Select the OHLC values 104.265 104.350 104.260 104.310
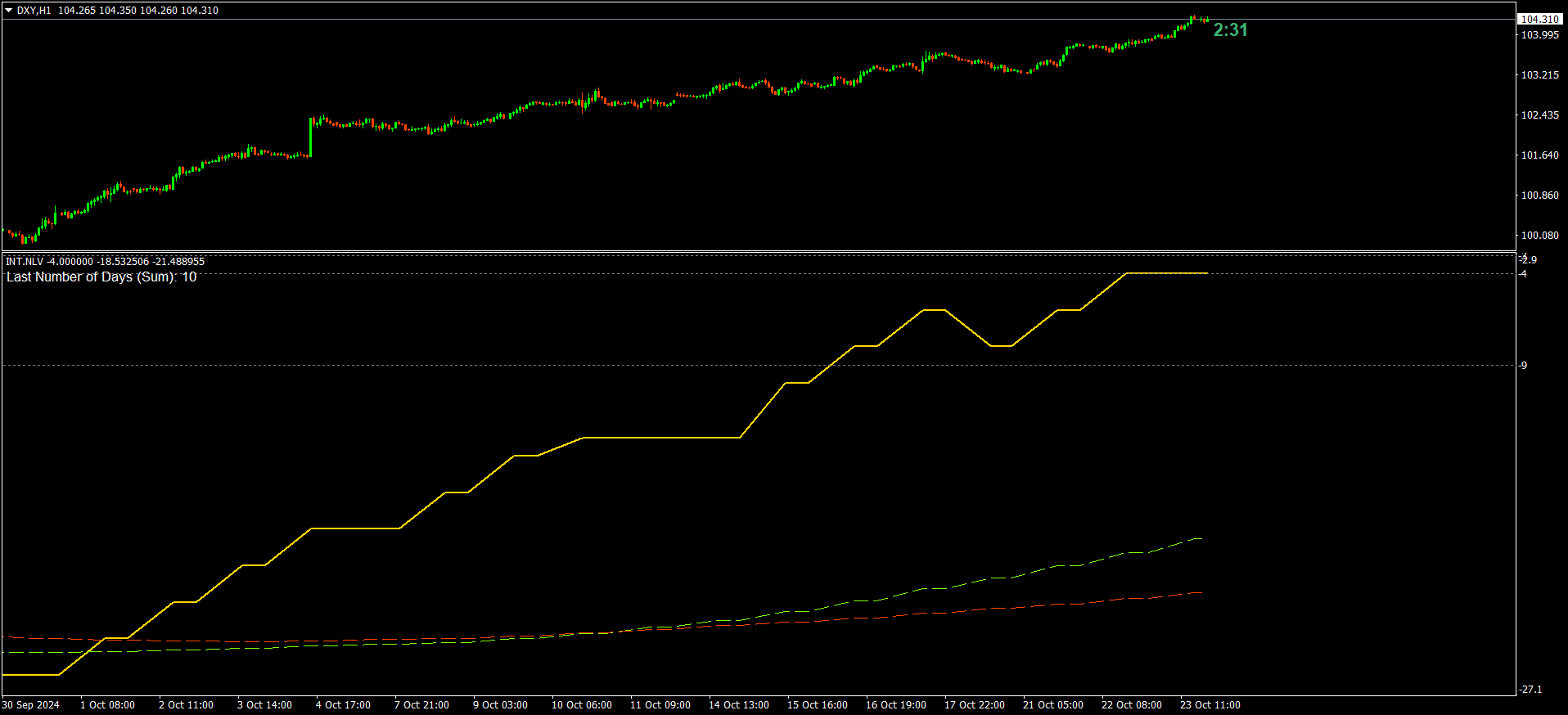Screen dimensions: 1568x715 click(x=138, y=11)
